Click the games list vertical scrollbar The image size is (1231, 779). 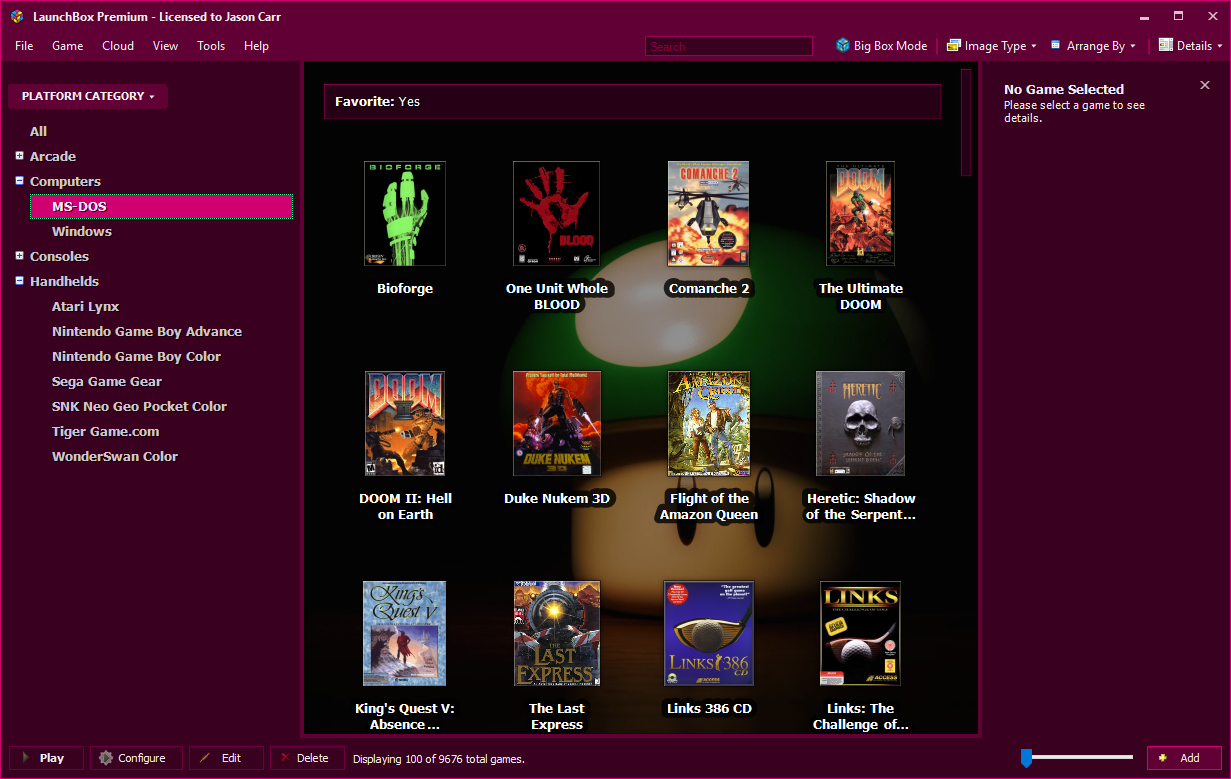pyautogui.click(x=966, y=122)
